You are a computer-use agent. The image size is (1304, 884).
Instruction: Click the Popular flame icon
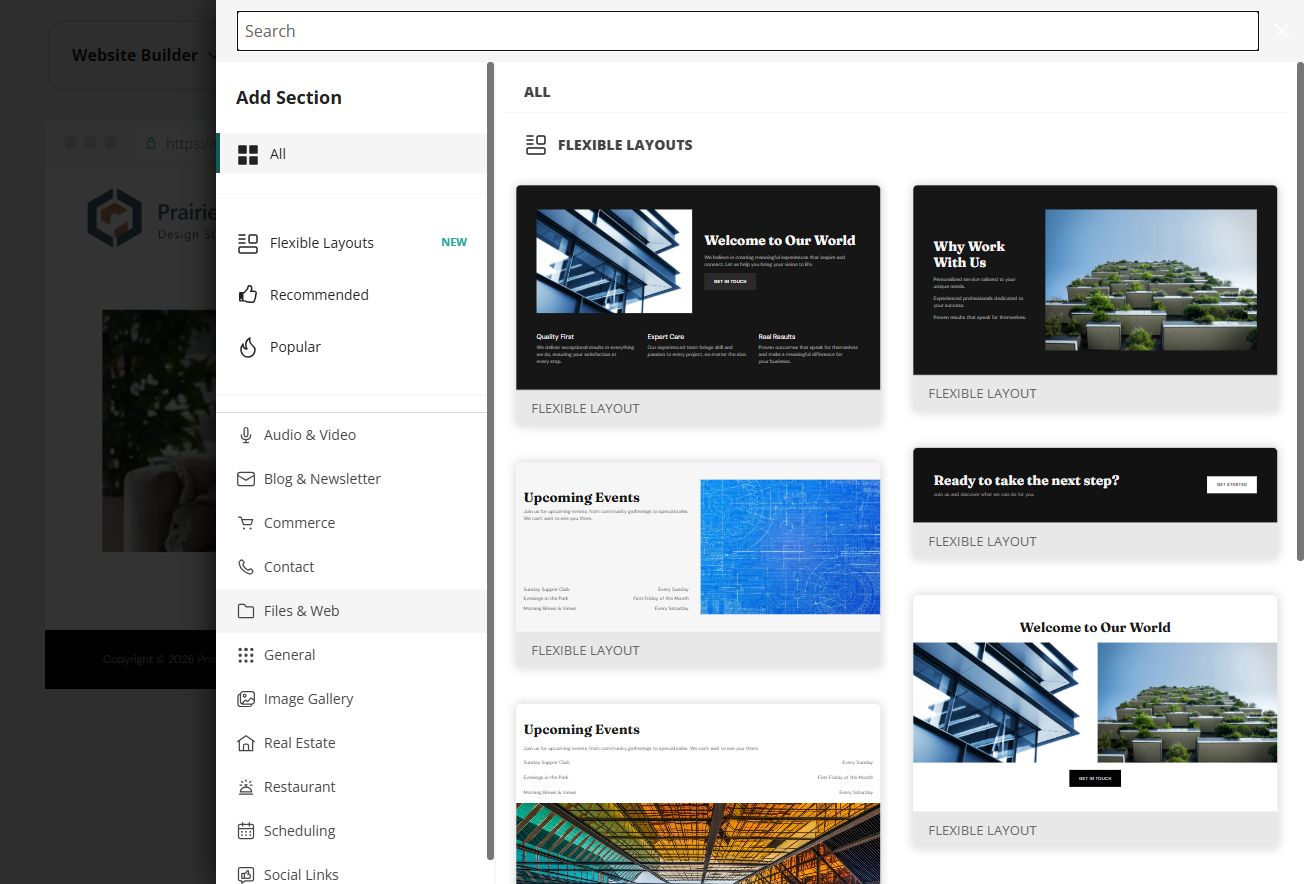pos(248,347)
